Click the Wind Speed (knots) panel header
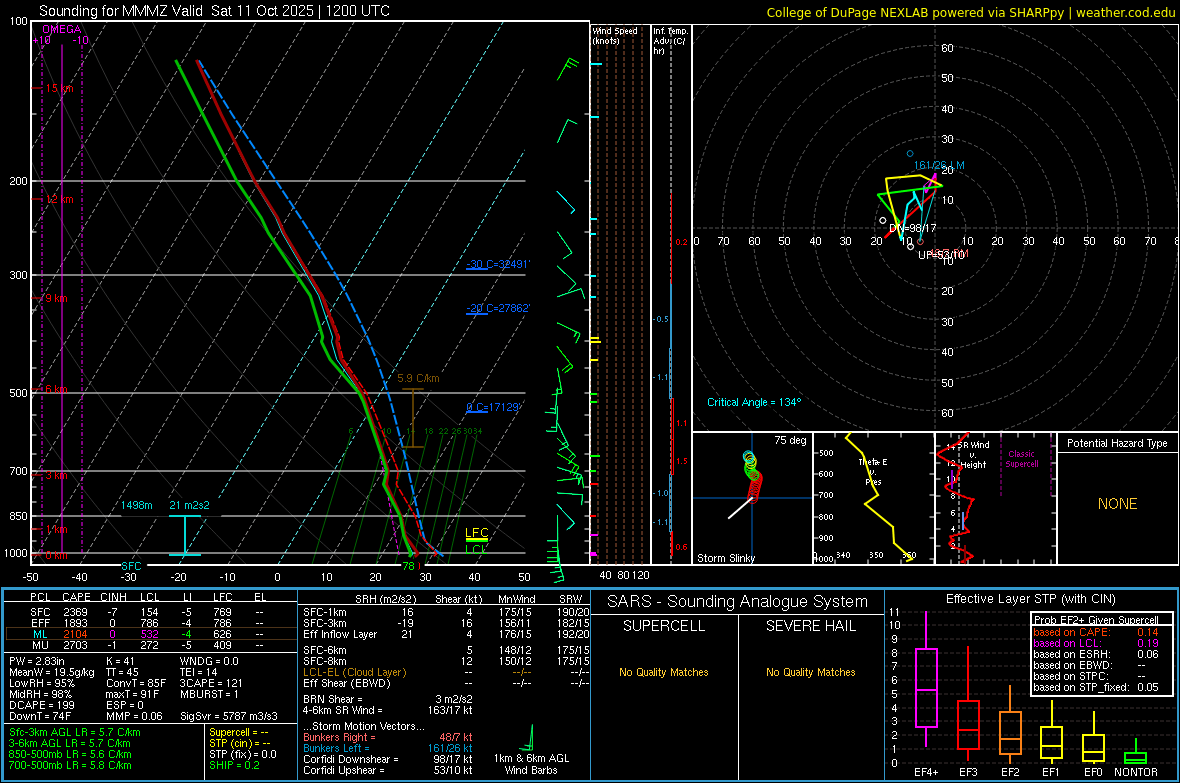Image resolution: width=1180 pixels, height=783 pixels. [x=615, y=35]
